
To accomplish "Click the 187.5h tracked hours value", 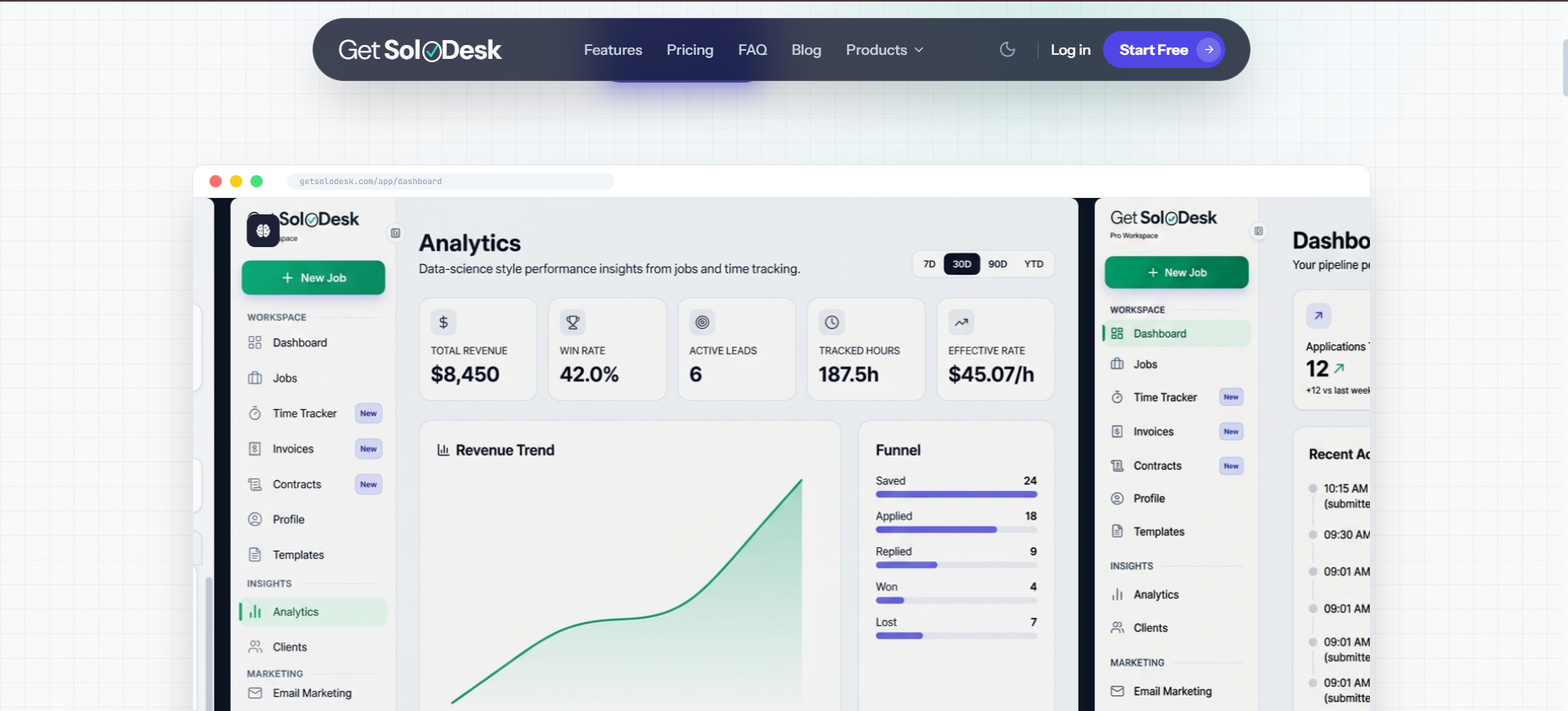I will 849,375.
